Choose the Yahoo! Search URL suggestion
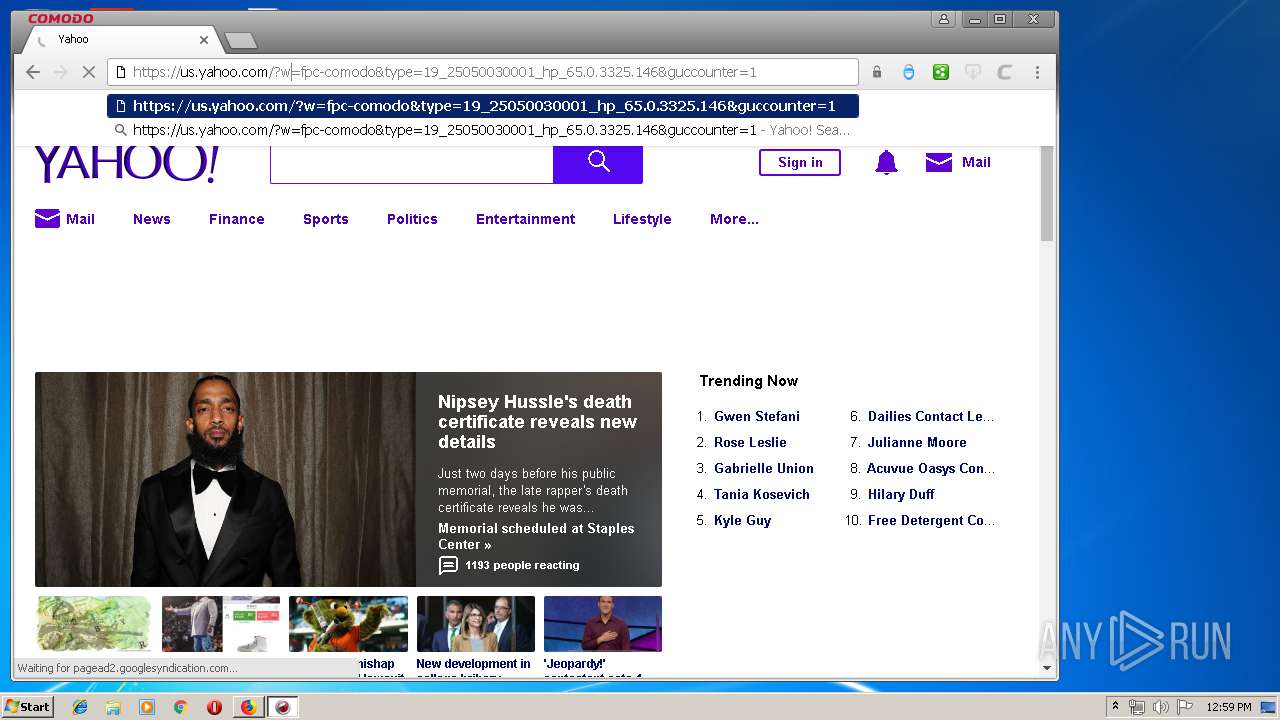The image size is (1280, 720). pos(483,130)
